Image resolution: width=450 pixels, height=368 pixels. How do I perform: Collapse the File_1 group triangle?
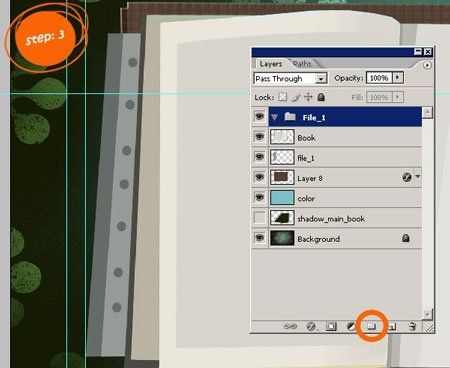(x=275, y=117)
